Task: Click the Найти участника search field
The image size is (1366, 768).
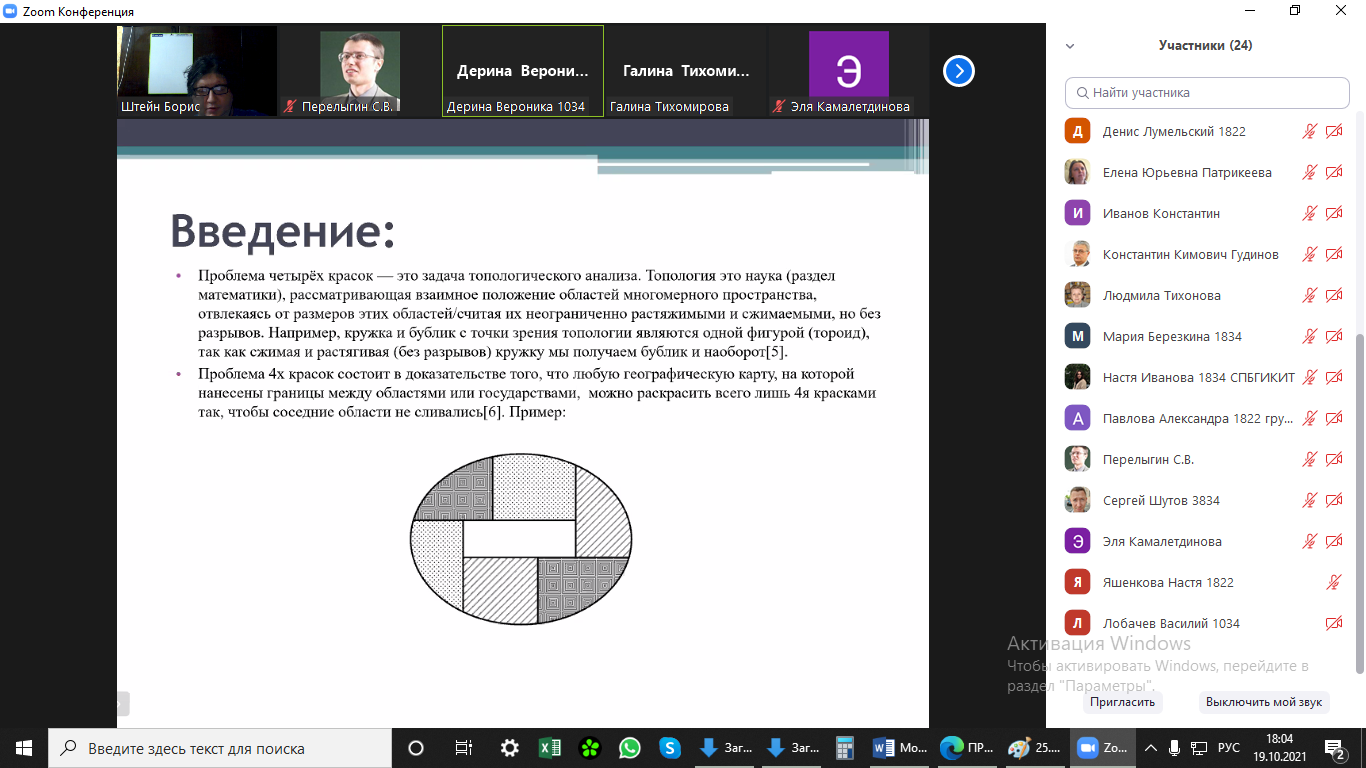Action: (1207, 93)
